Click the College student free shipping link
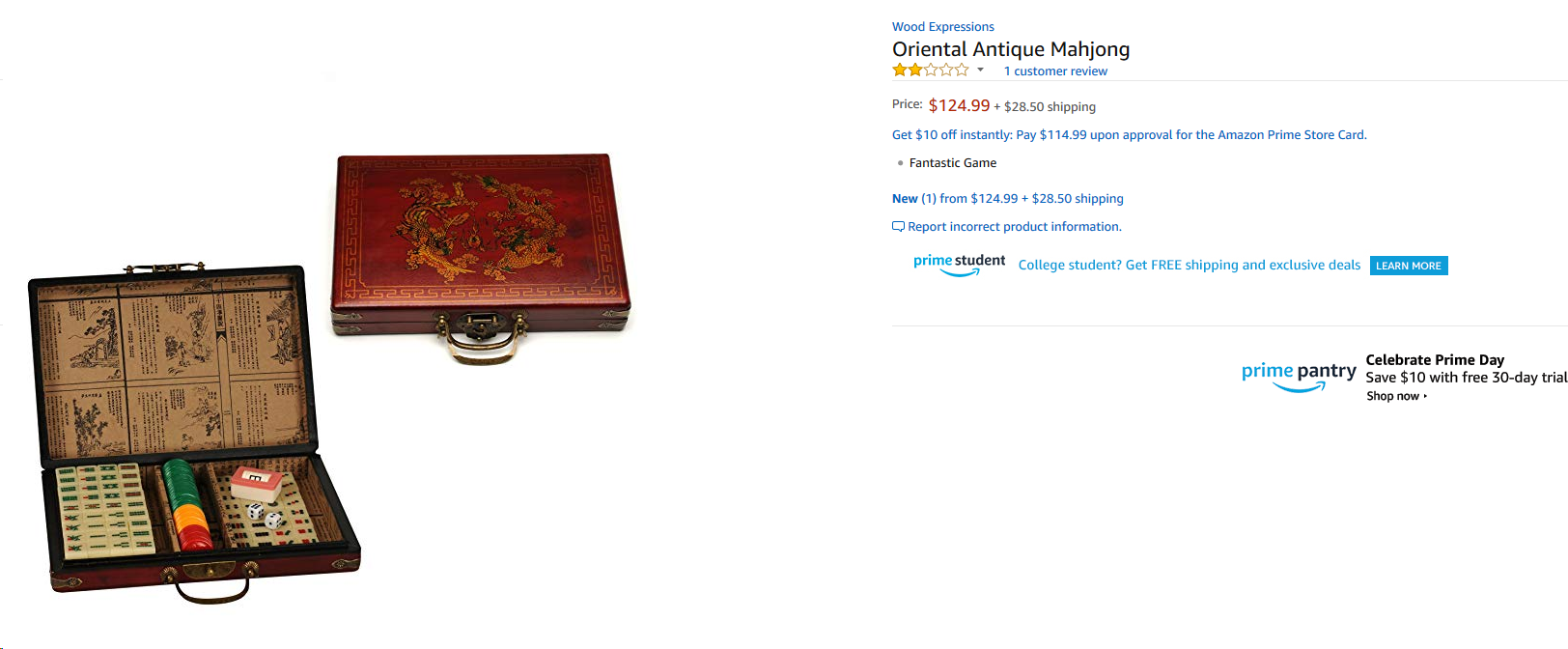This screenshot has height=649, width=1568. [x=1189, y=266]
